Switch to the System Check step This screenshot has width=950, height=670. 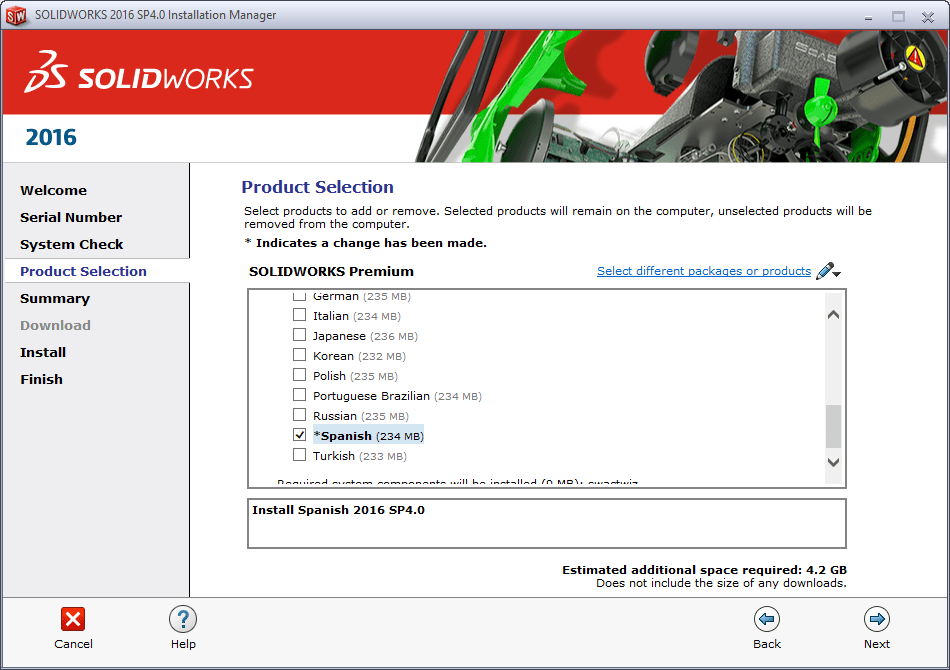[71, 245]
